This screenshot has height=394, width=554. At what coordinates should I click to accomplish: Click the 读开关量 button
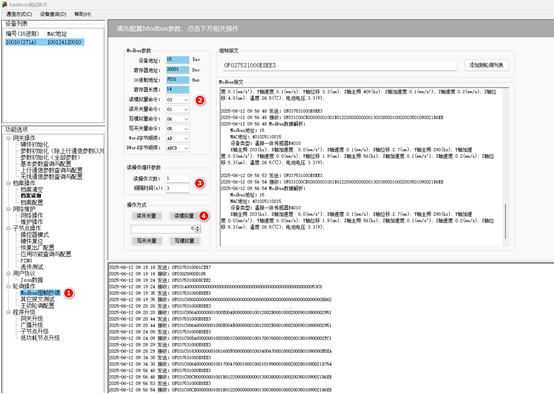point(146,216)
